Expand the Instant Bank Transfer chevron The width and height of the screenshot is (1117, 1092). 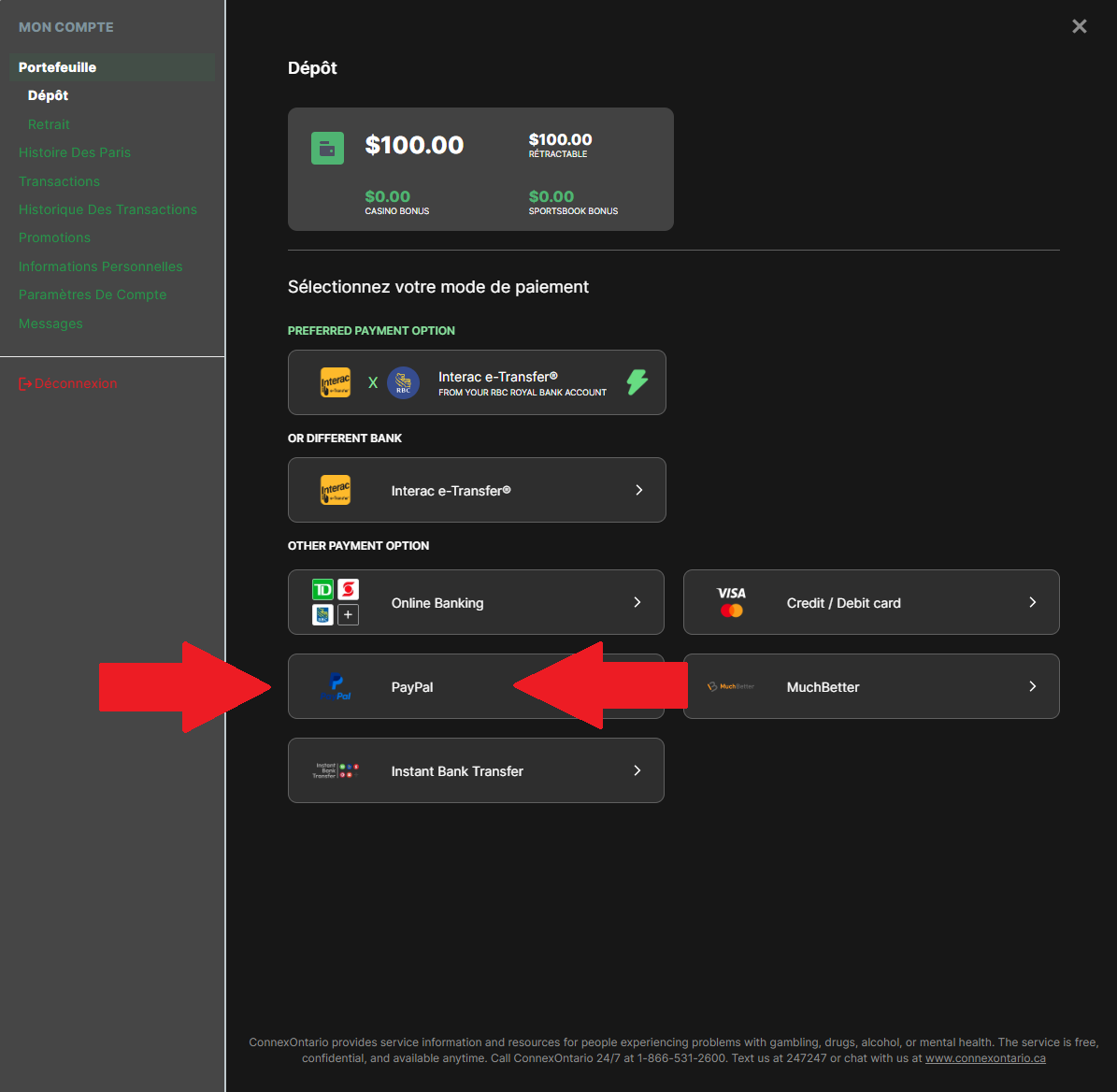[637, 770]
